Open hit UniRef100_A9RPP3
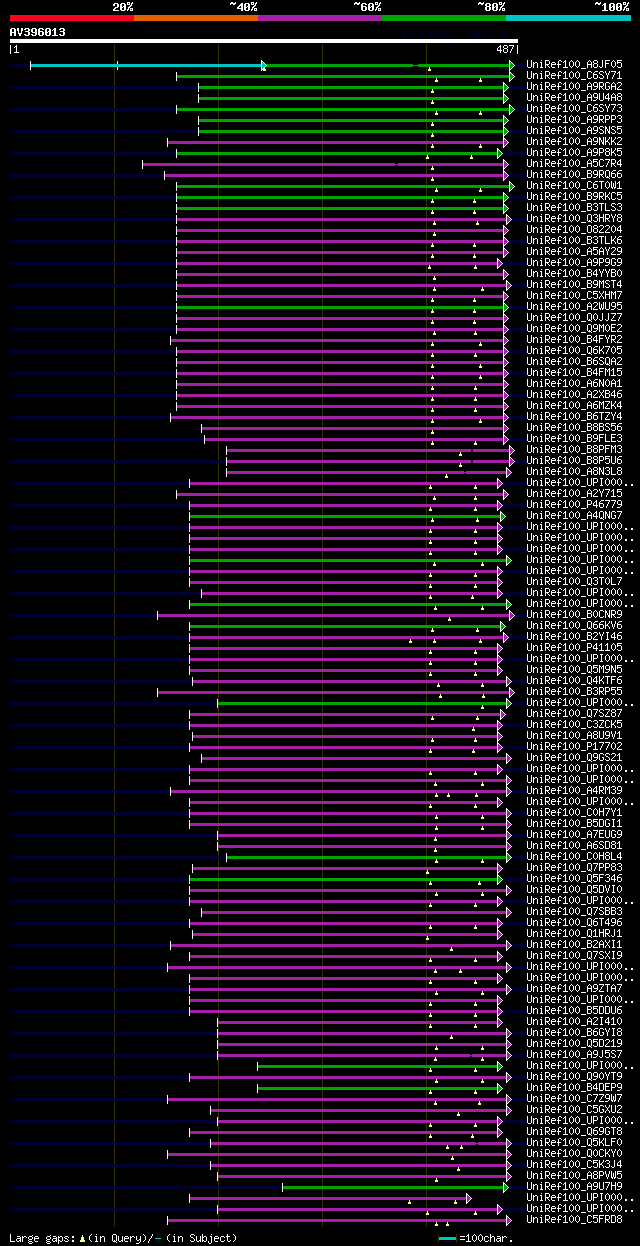This screenshot has width=640, height=1246. [575, 120]
